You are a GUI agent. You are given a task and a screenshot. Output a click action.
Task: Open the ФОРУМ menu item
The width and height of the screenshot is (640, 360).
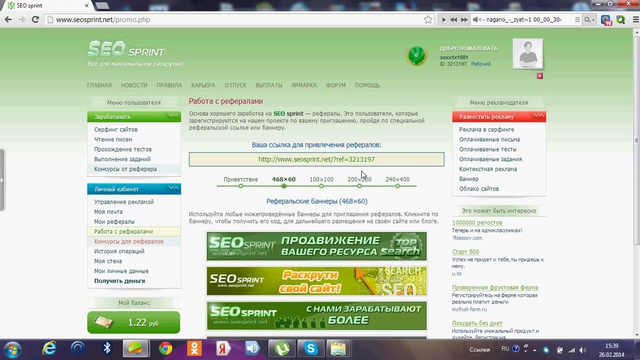pos(336,85)
